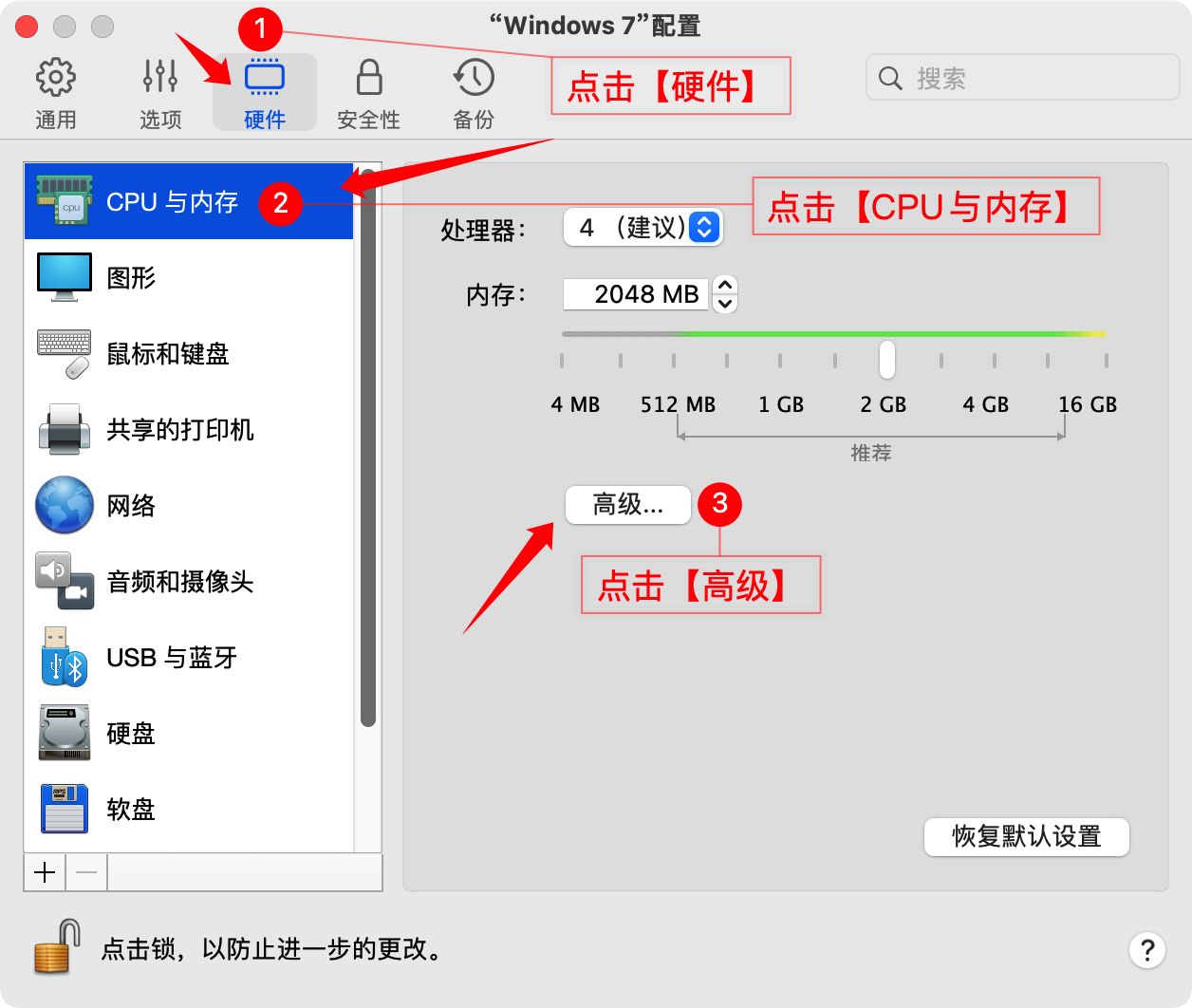
Task: Click the hardware list scrollbar
Action: (x=368, y=446)
